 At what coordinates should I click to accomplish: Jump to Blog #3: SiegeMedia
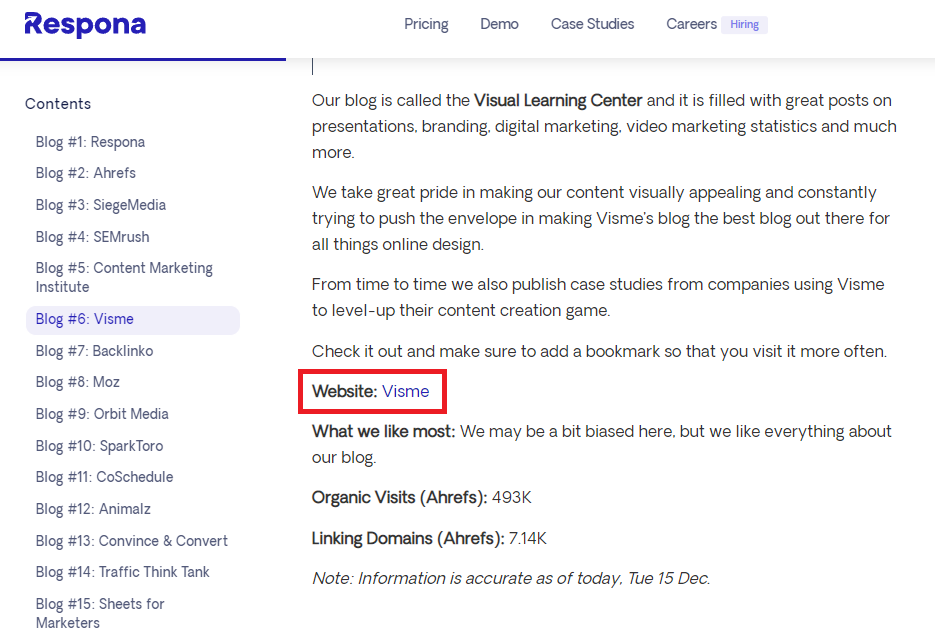[100, 205]
